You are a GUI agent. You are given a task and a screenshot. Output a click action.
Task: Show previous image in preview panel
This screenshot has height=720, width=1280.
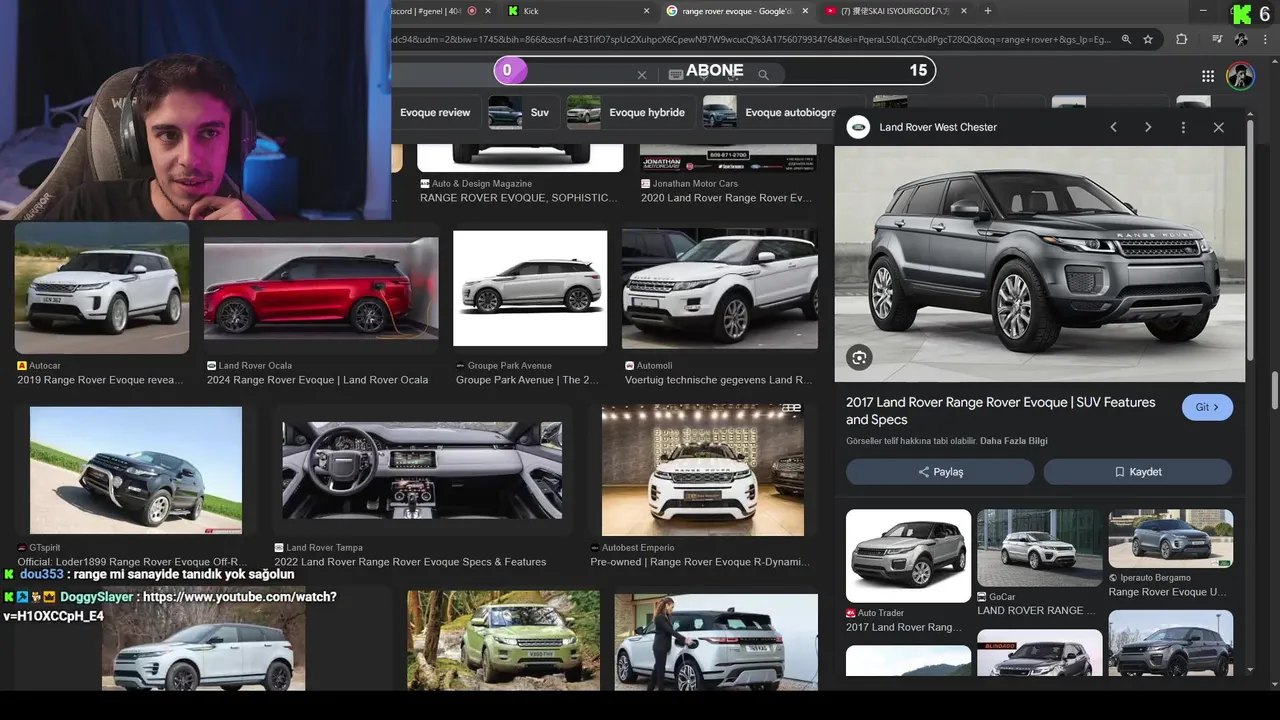tap(1113, 127)
